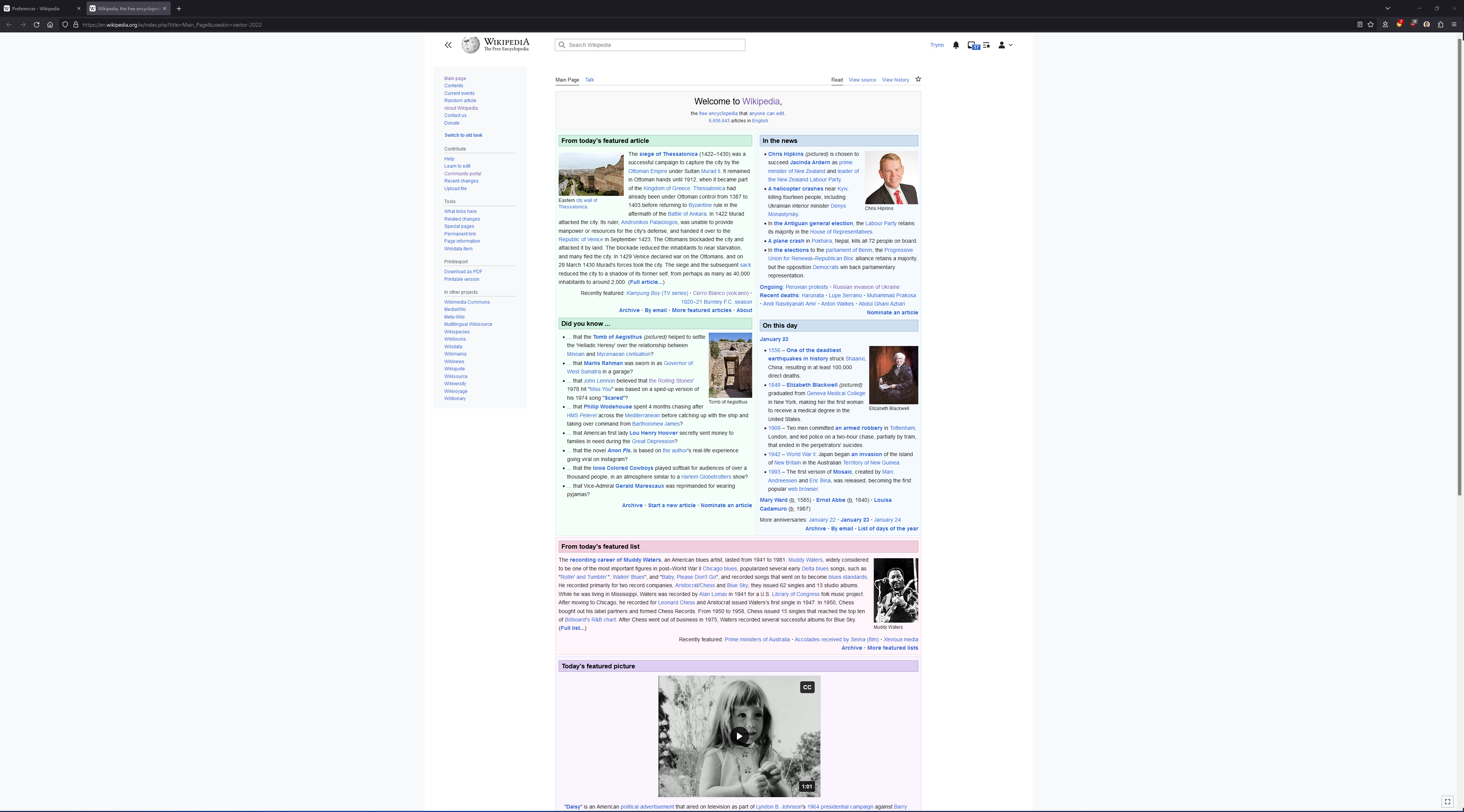Select the Main Page tab
The height and width of the screenshot is (812, 1464).
pos(567,80)
